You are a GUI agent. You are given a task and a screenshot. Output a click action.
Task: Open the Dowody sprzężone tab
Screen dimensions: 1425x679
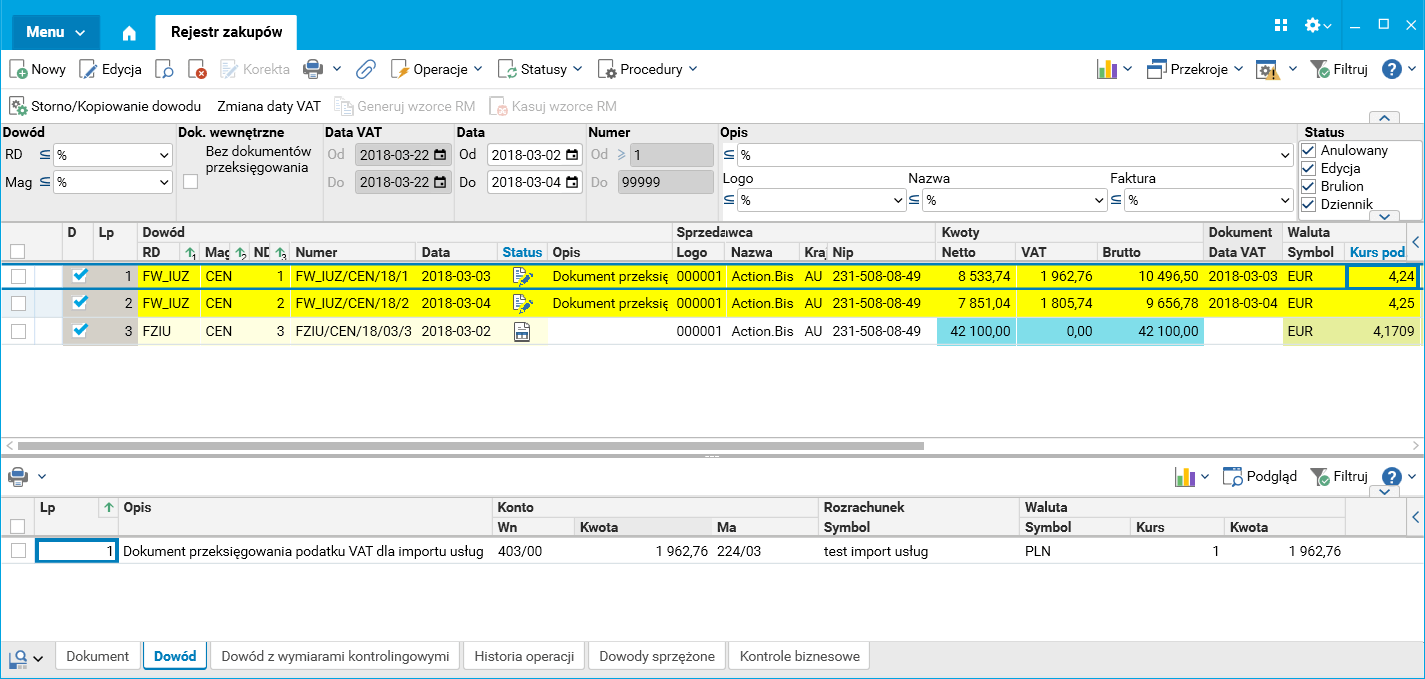click(657, 656)
